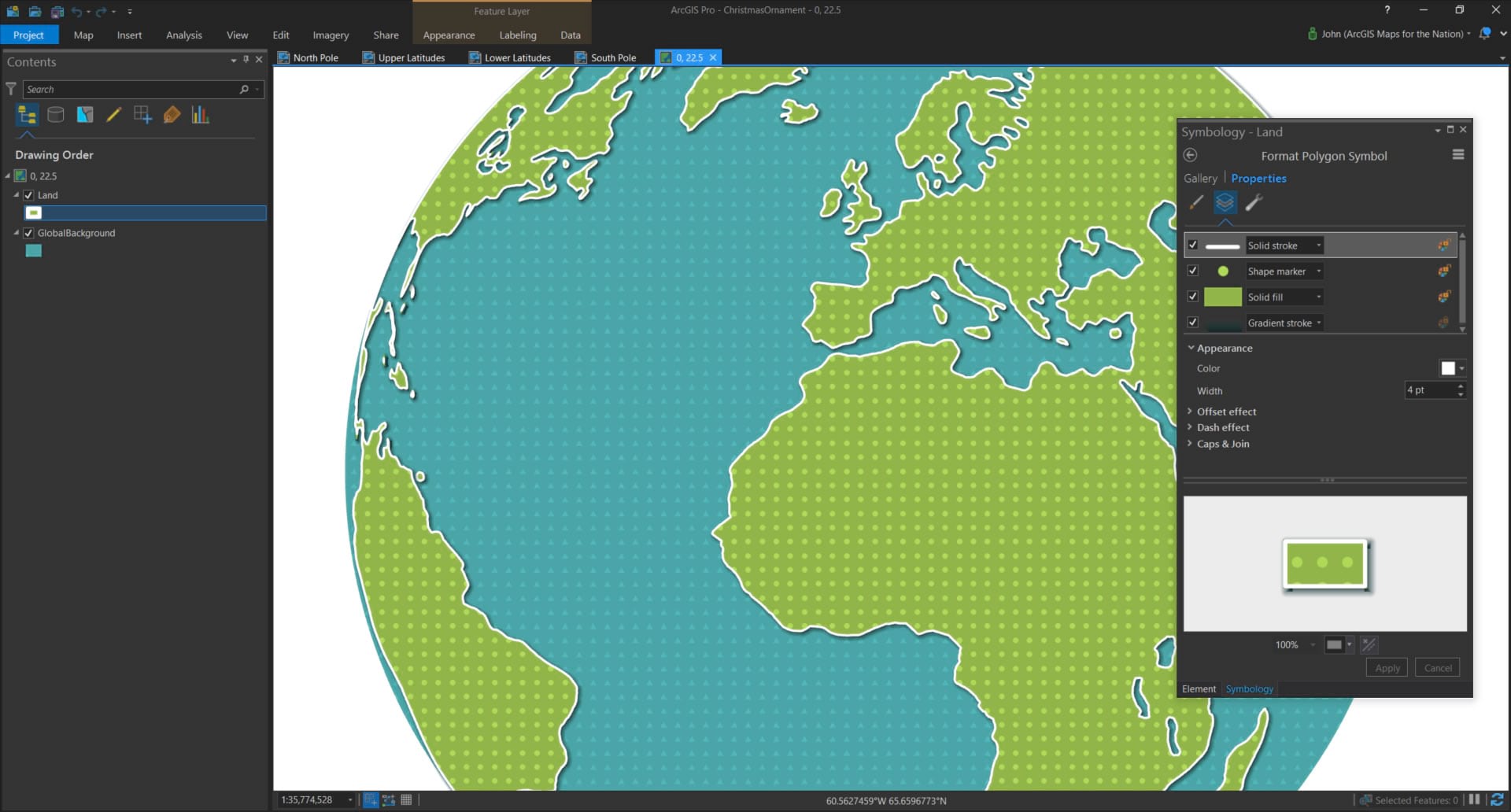Select List By Charts bar-graph icon

(x=200, y=115)
